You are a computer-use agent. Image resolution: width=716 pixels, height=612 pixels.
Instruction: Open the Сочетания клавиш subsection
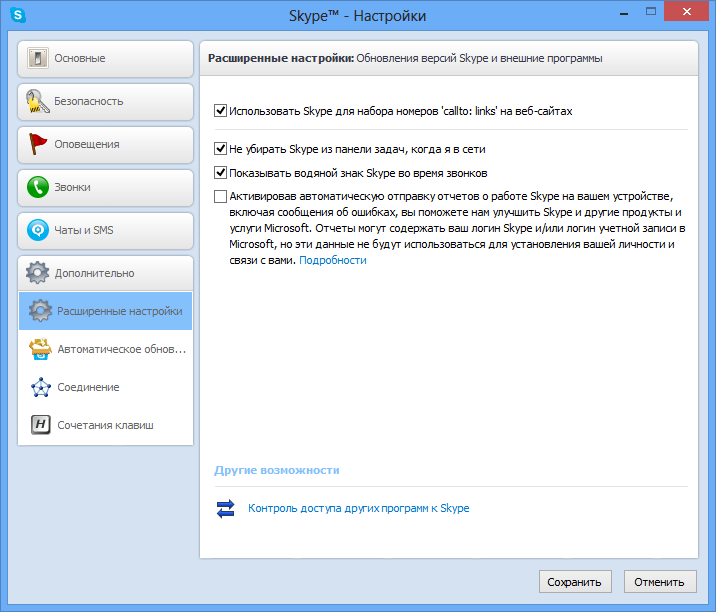tap(105, 425)
